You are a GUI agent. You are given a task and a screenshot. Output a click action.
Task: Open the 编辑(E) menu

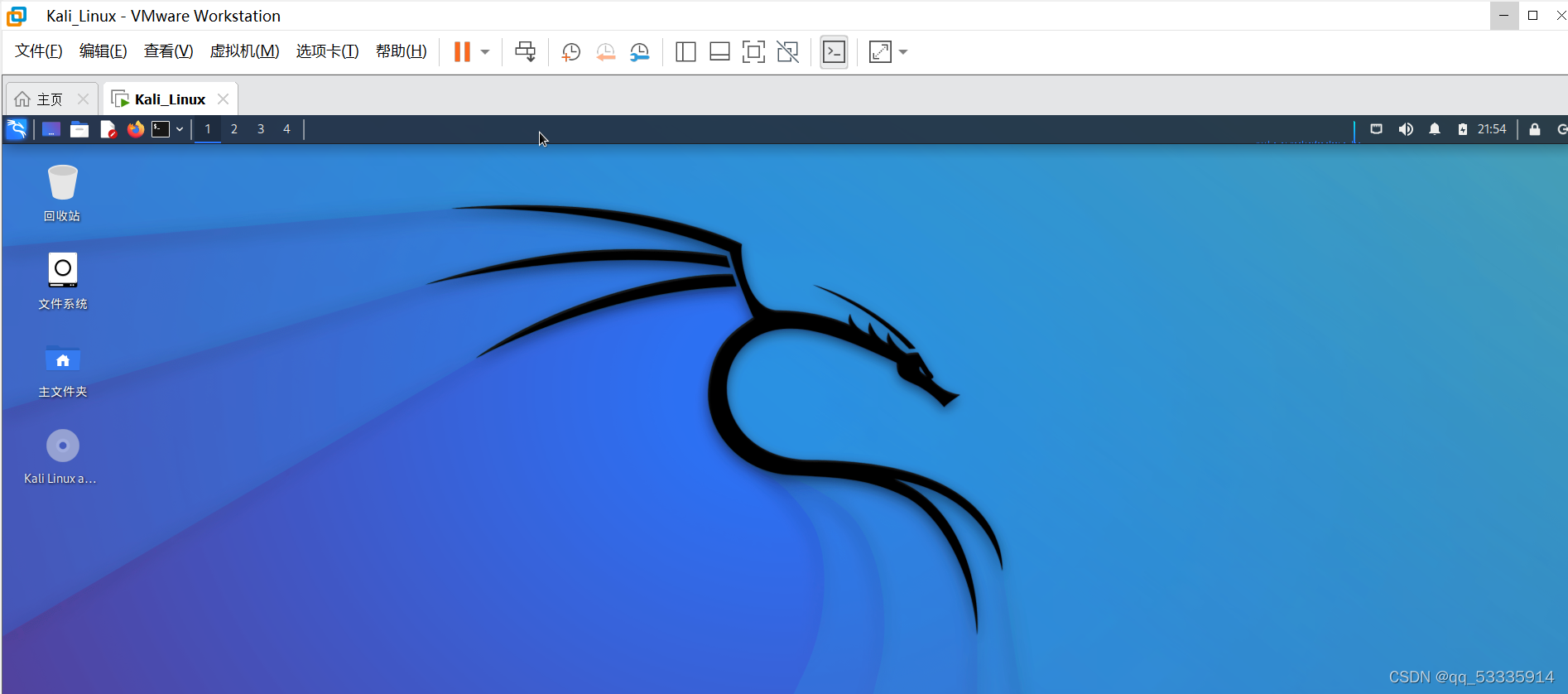pyautogui.click(x=103, y=51)
